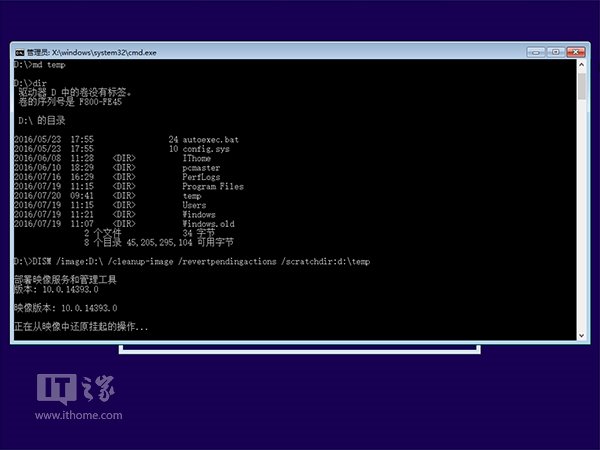Click the scrollbar down arrow
Image resolution: width=600 pixels, height=450 pixels.
click(581, 336)
